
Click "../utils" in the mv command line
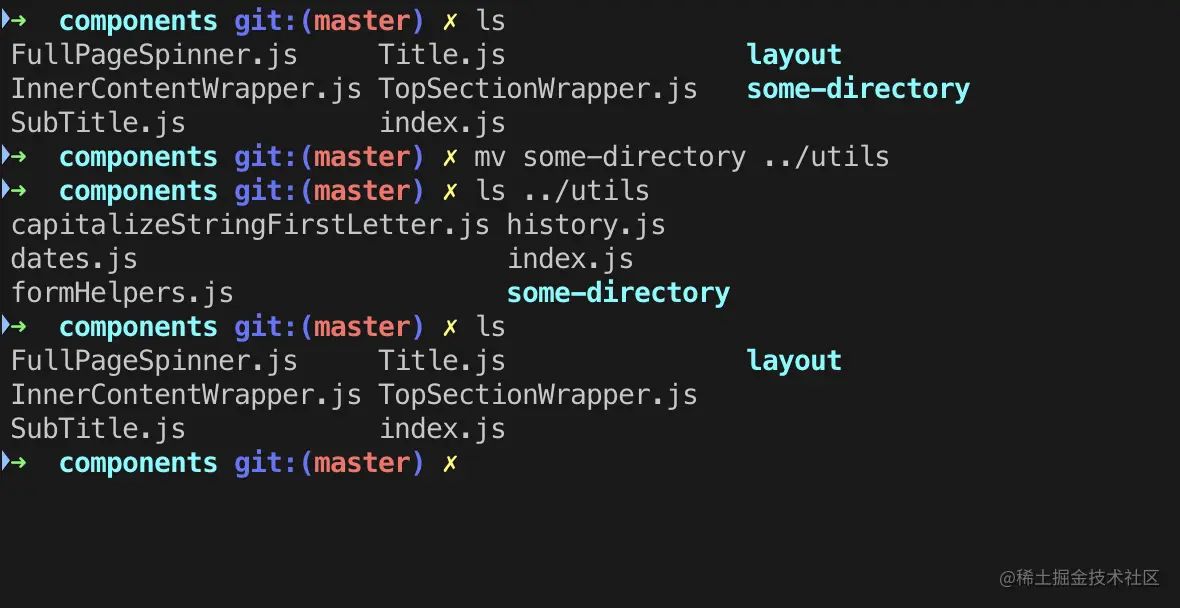pos(826,157)
